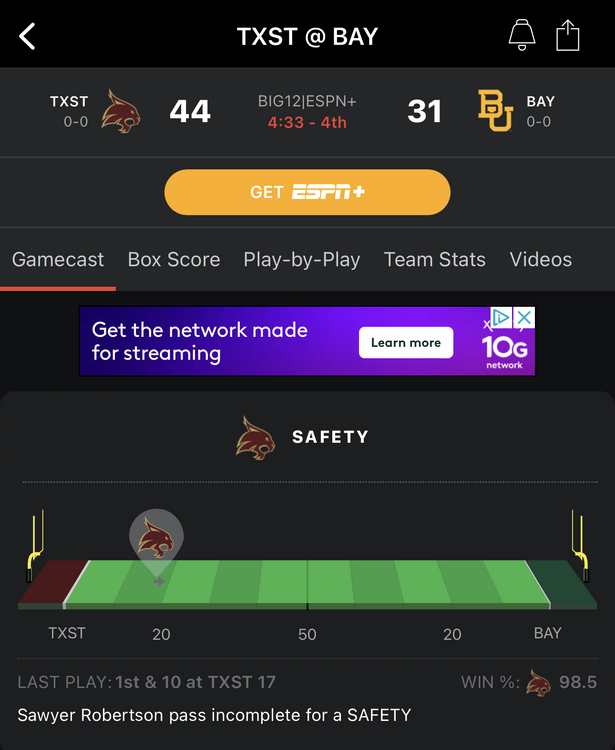The height and width of the screenshot is (750, 615).
Task: Tap the Baylor BU logo
Action: tap(495, 111)
